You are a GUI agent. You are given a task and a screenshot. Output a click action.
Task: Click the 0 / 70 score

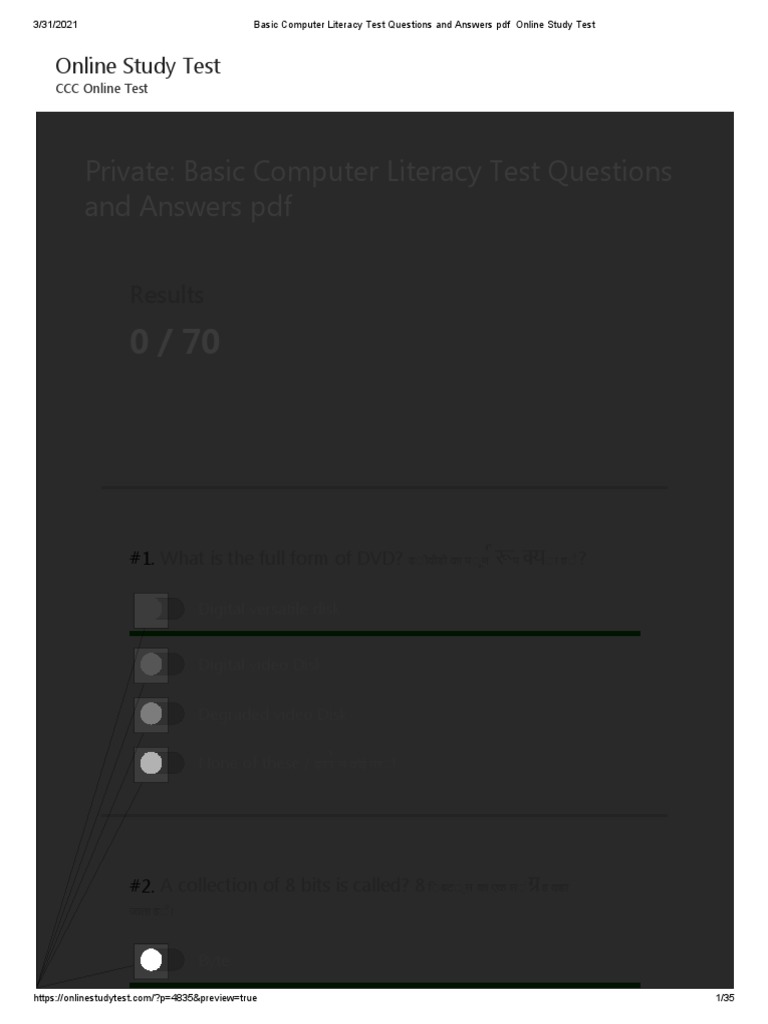pos(175,342)
